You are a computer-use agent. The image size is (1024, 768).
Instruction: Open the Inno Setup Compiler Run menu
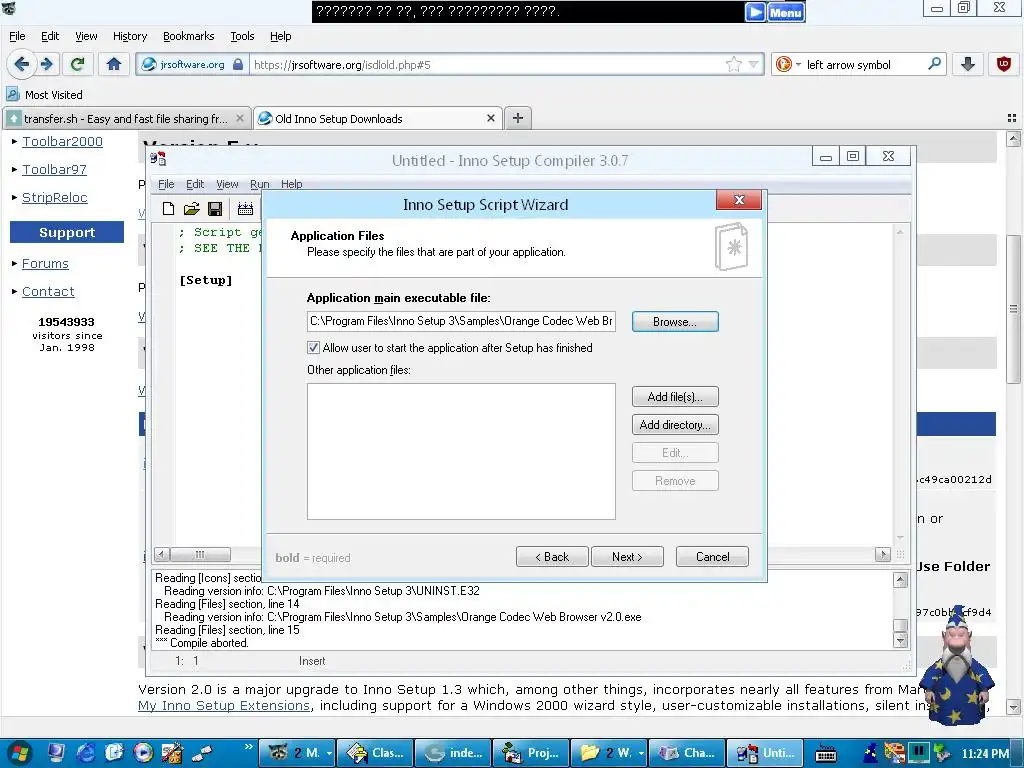259,184
